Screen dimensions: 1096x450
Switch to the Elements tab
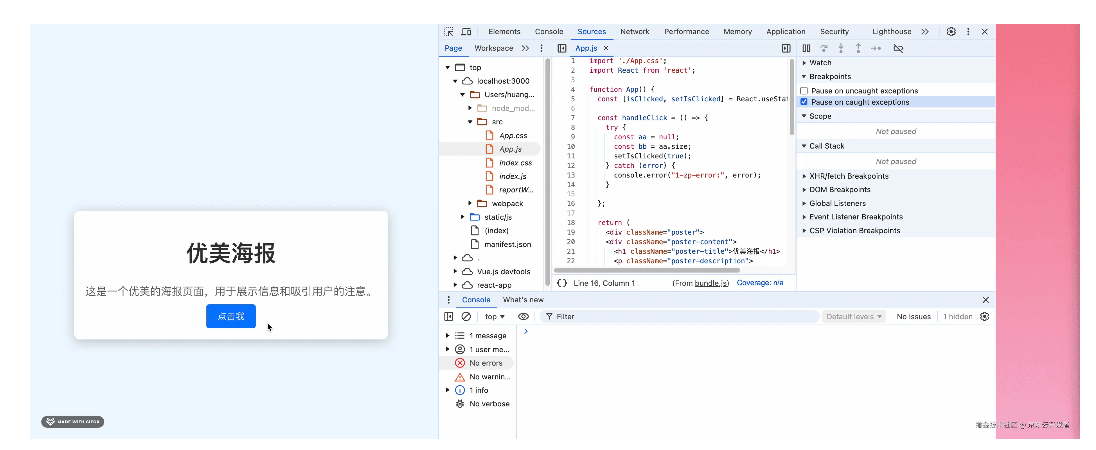(x=504, y=31)
